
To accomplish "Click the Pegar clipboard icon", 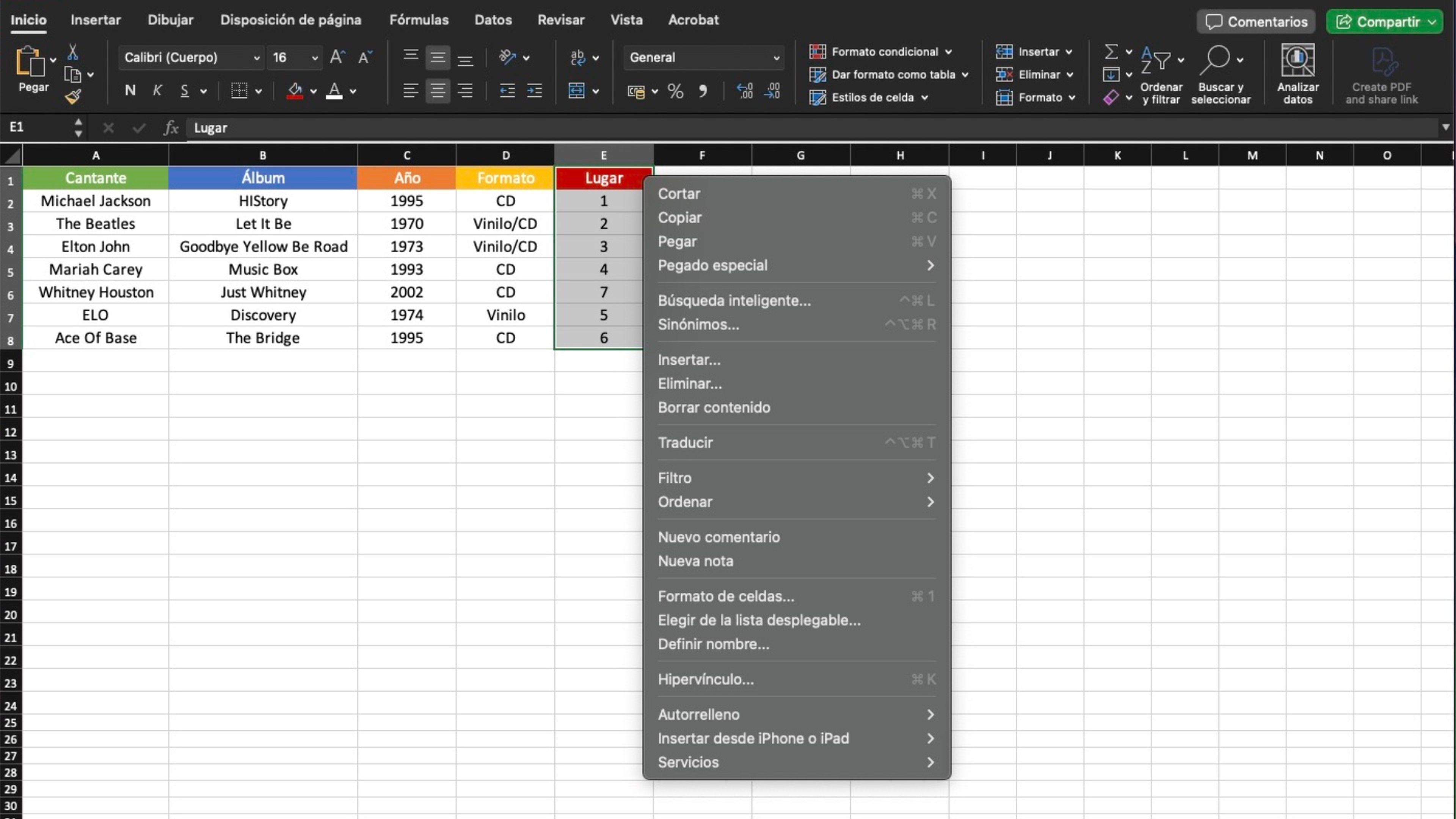I will tap(30, 61).
